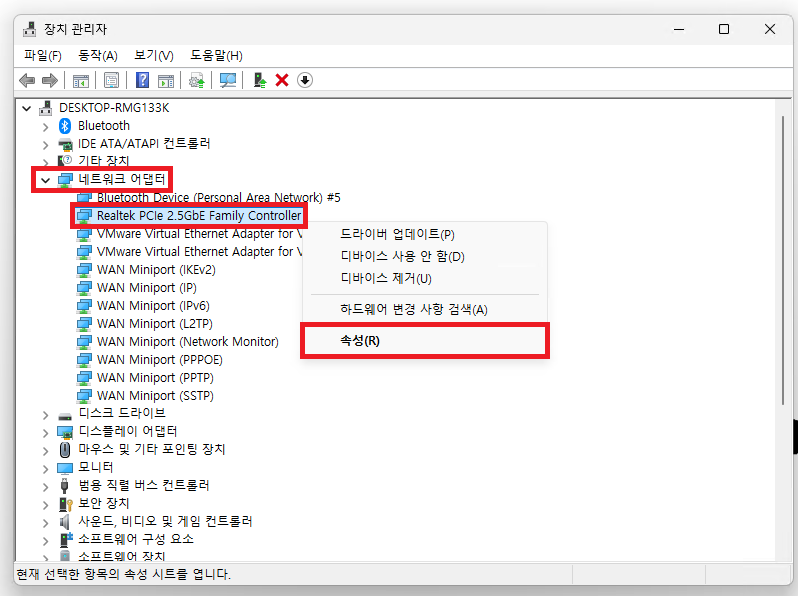Maximize the Device Manager window
The width and height of the screenshot is (798, 596).
click(724, 30)
